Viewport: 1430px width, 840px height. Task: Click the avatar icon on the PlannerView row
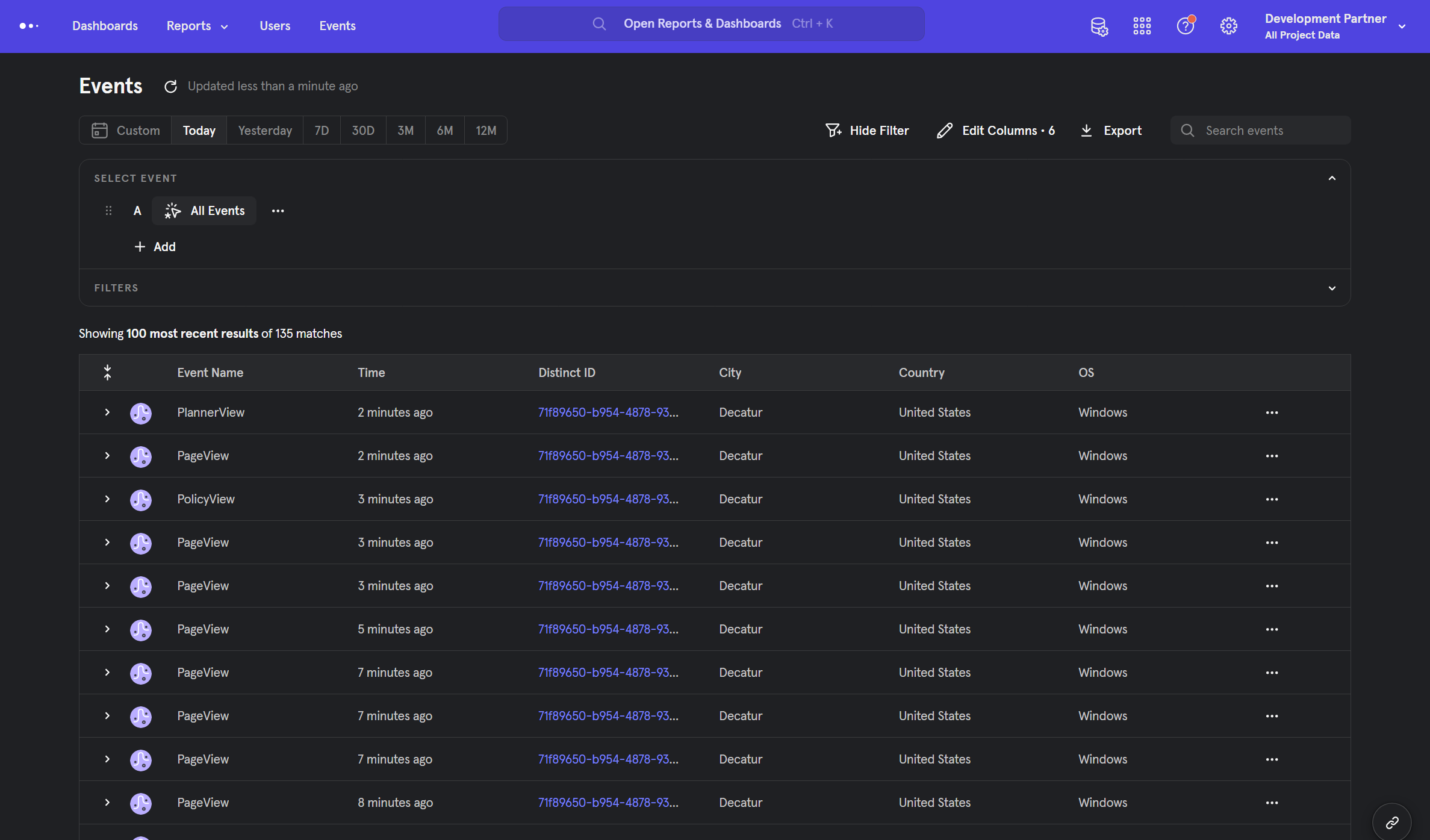tap(141, 413)
